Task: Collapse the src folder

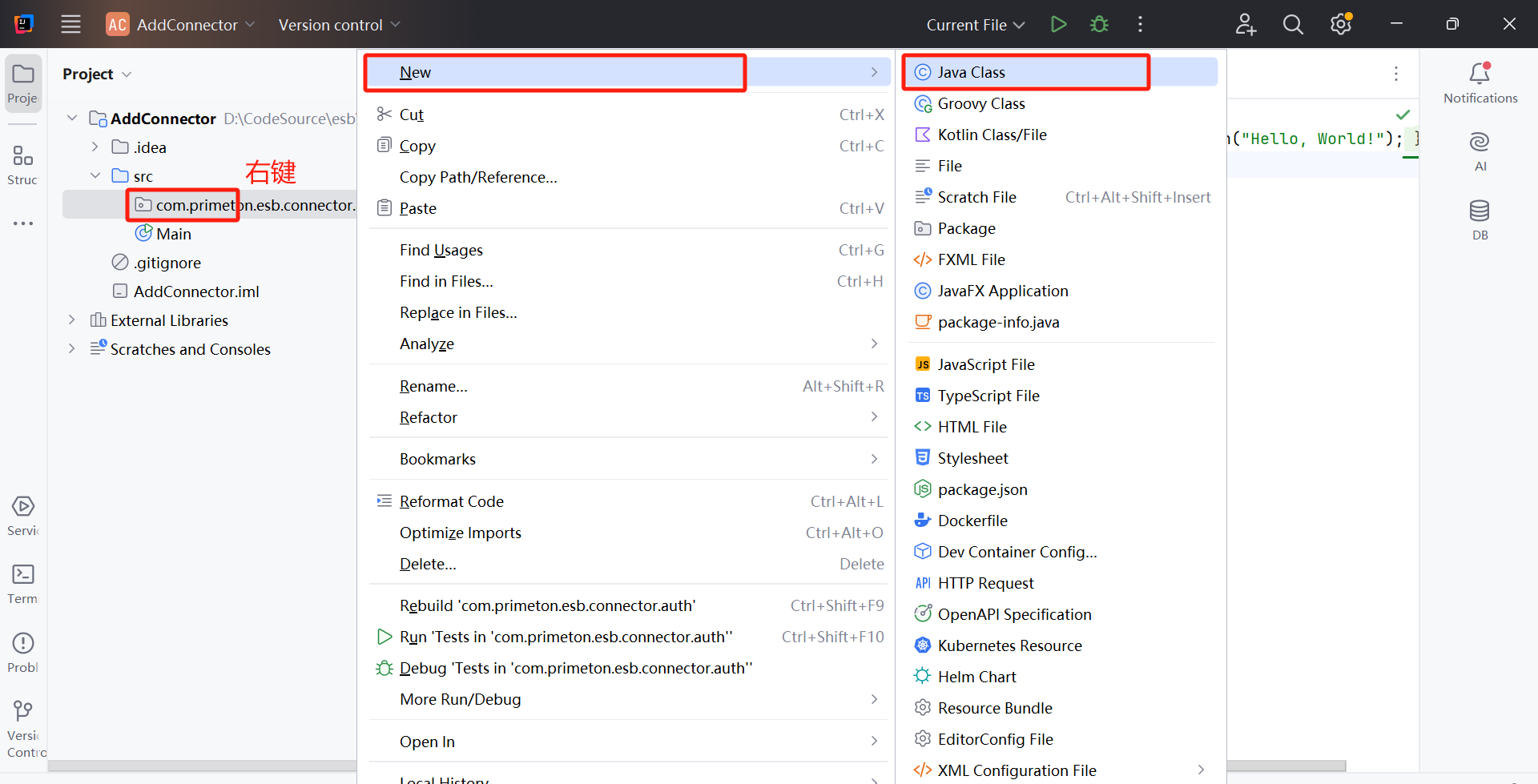Action: point(95,176)
